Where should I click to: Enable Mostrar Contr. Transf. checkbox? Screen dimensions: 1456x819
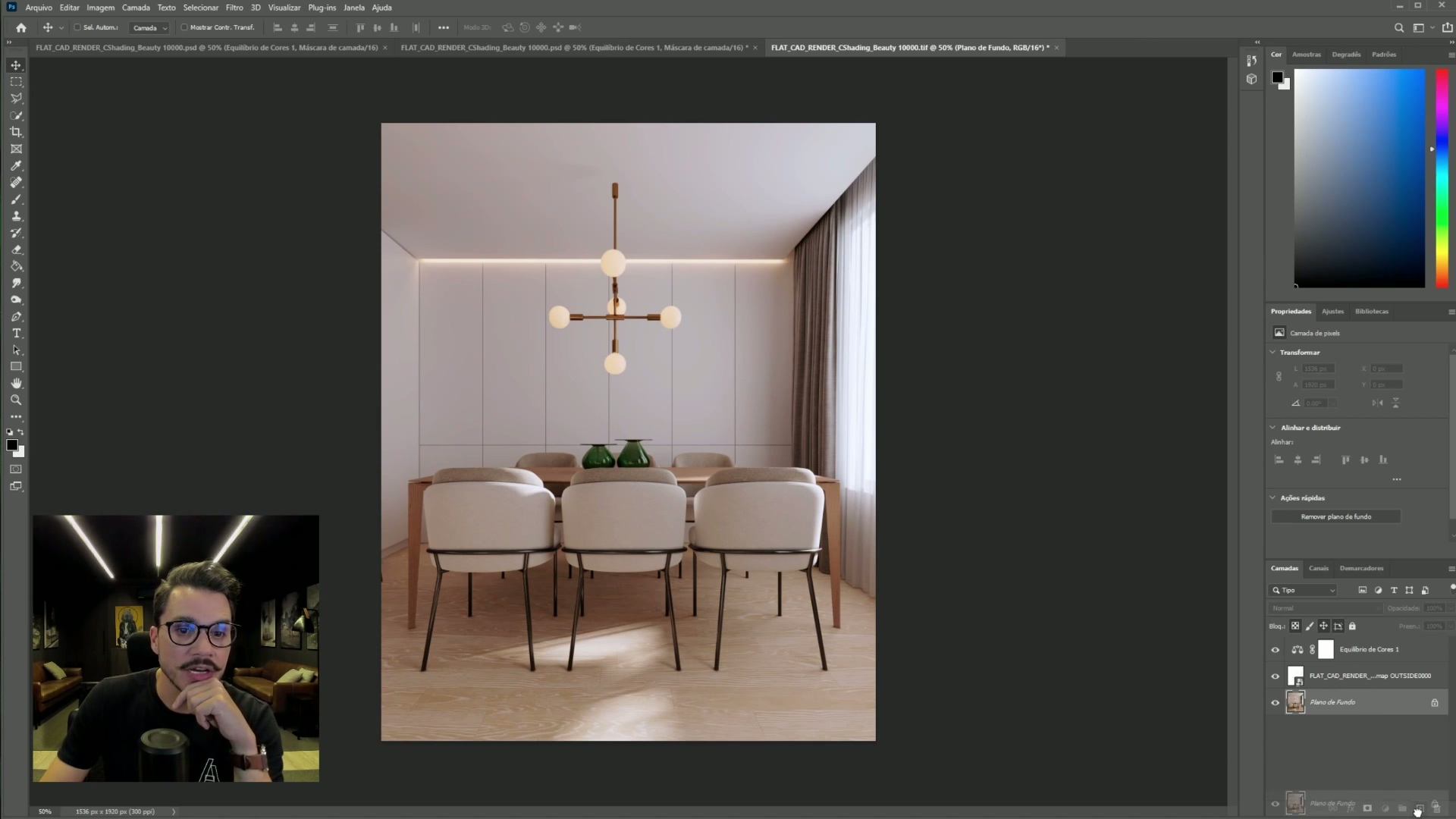pyautogui.click(x=184, y=27)
